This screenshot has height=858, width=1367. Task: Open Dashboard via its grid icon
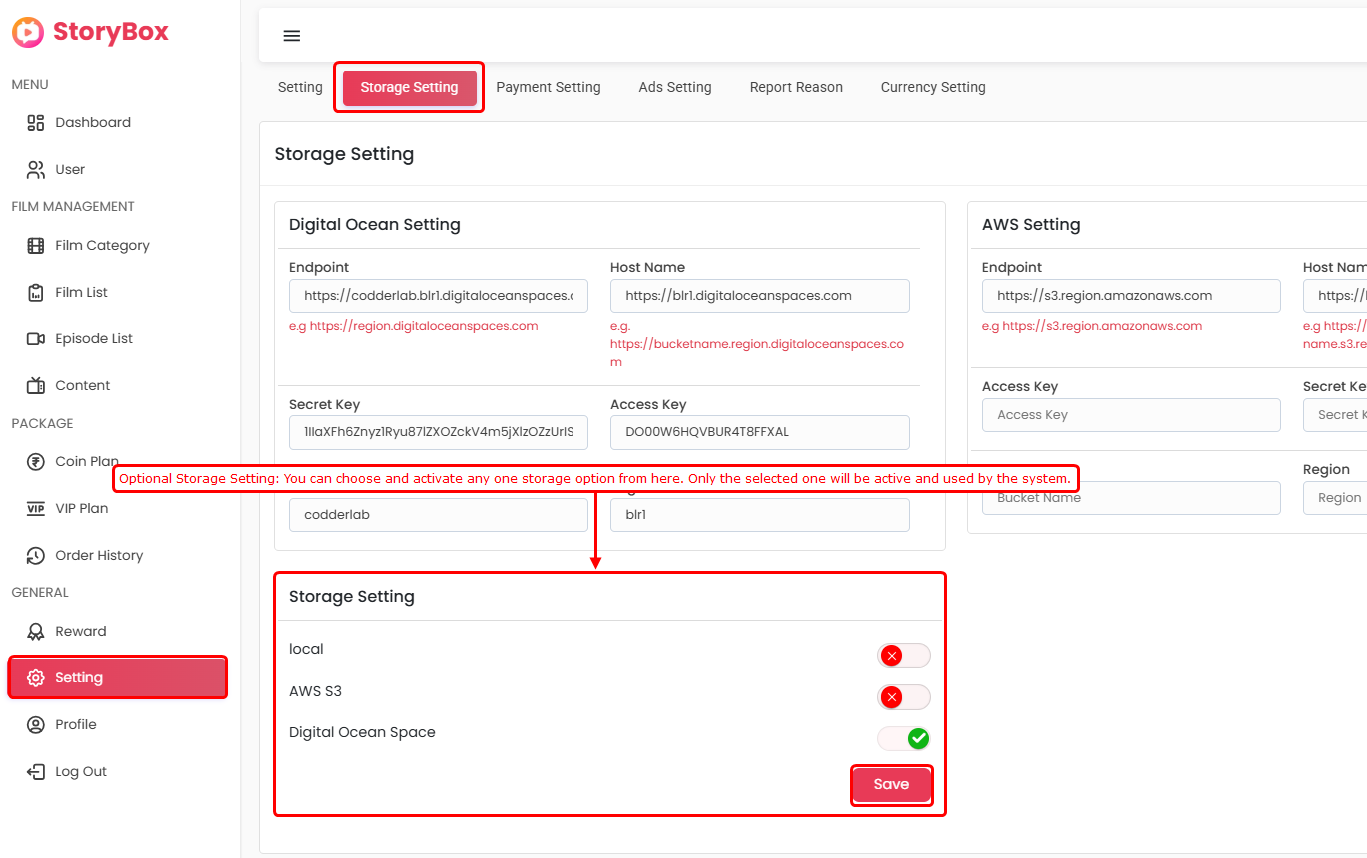point(36,123)
